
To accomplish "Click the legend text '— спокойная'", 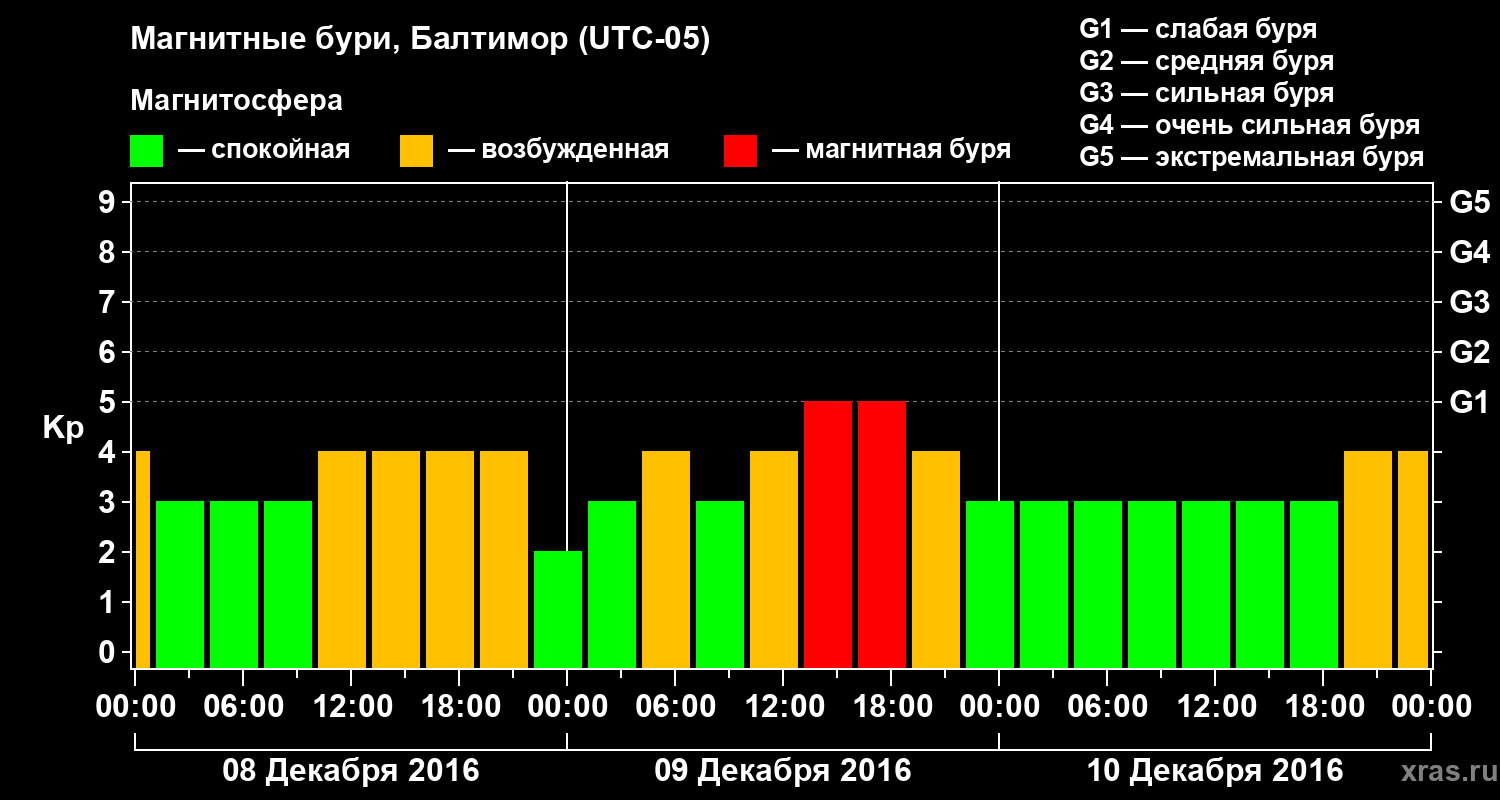I will point(264,150).
